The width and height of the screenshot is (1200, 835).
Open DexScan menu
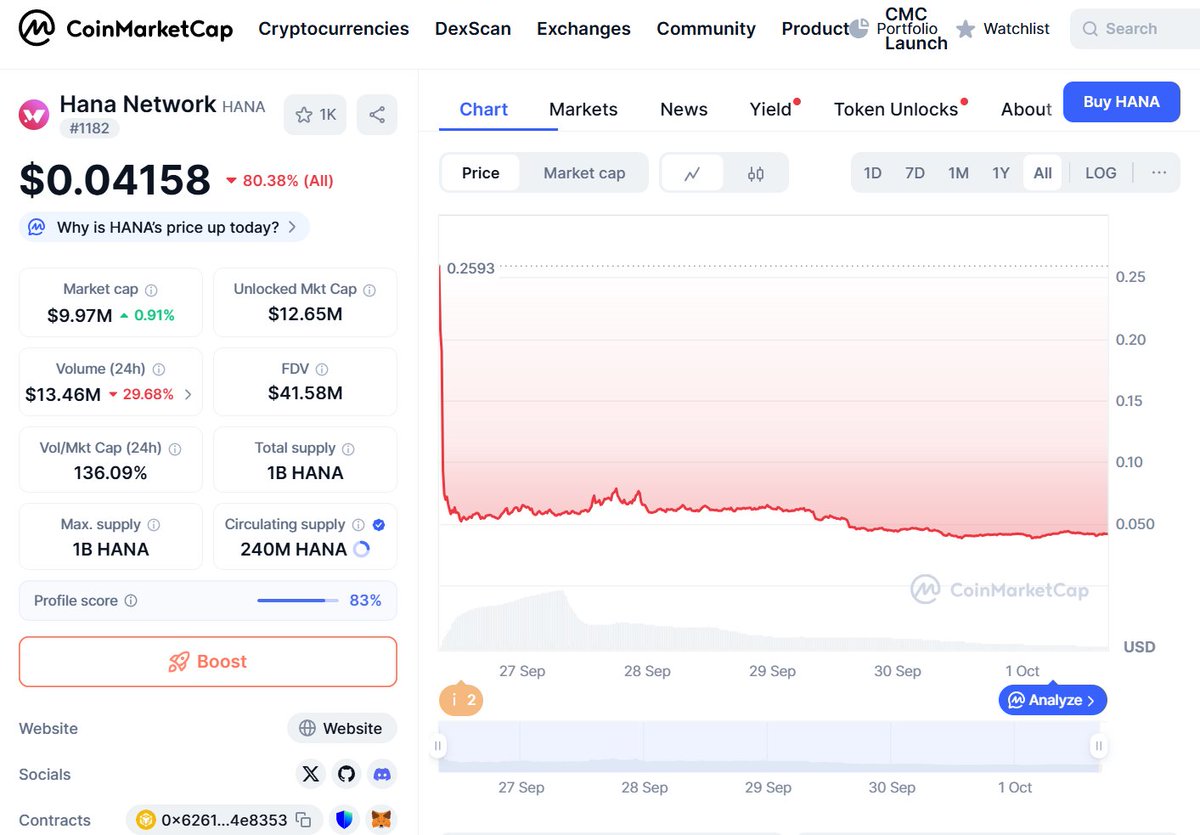pyautogui.click(x=473, y=29)
